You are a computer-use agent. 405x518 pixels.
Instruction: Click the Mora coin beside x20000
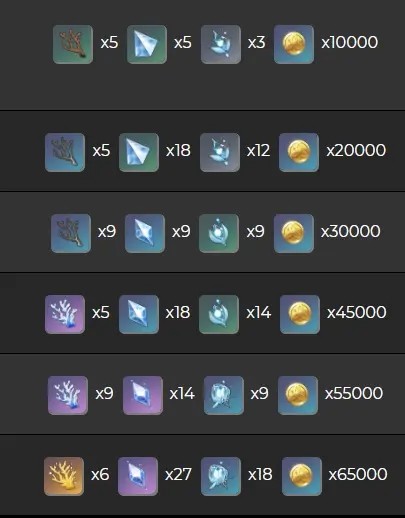(x=299, y=152)
